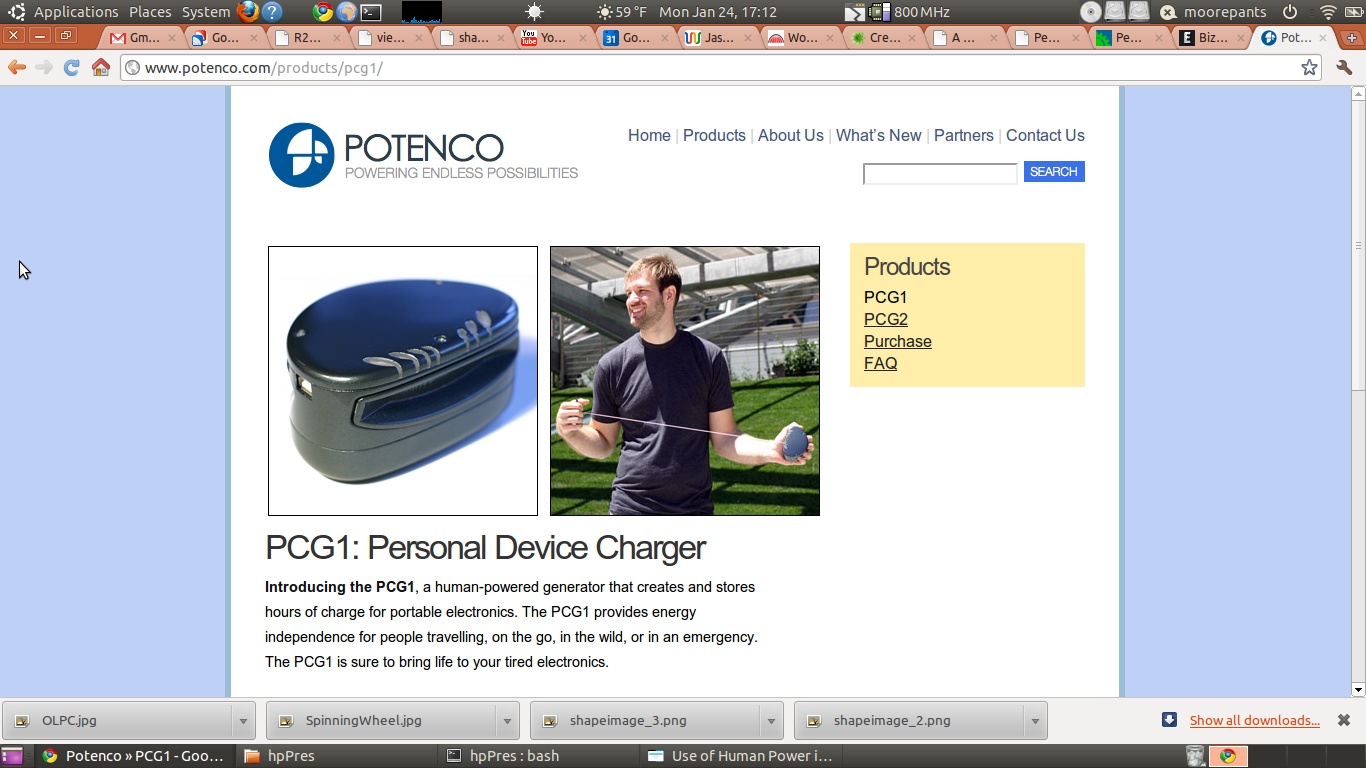Switch to the Biz... tab
The image size is (1366, 768).
point(1210,38)
